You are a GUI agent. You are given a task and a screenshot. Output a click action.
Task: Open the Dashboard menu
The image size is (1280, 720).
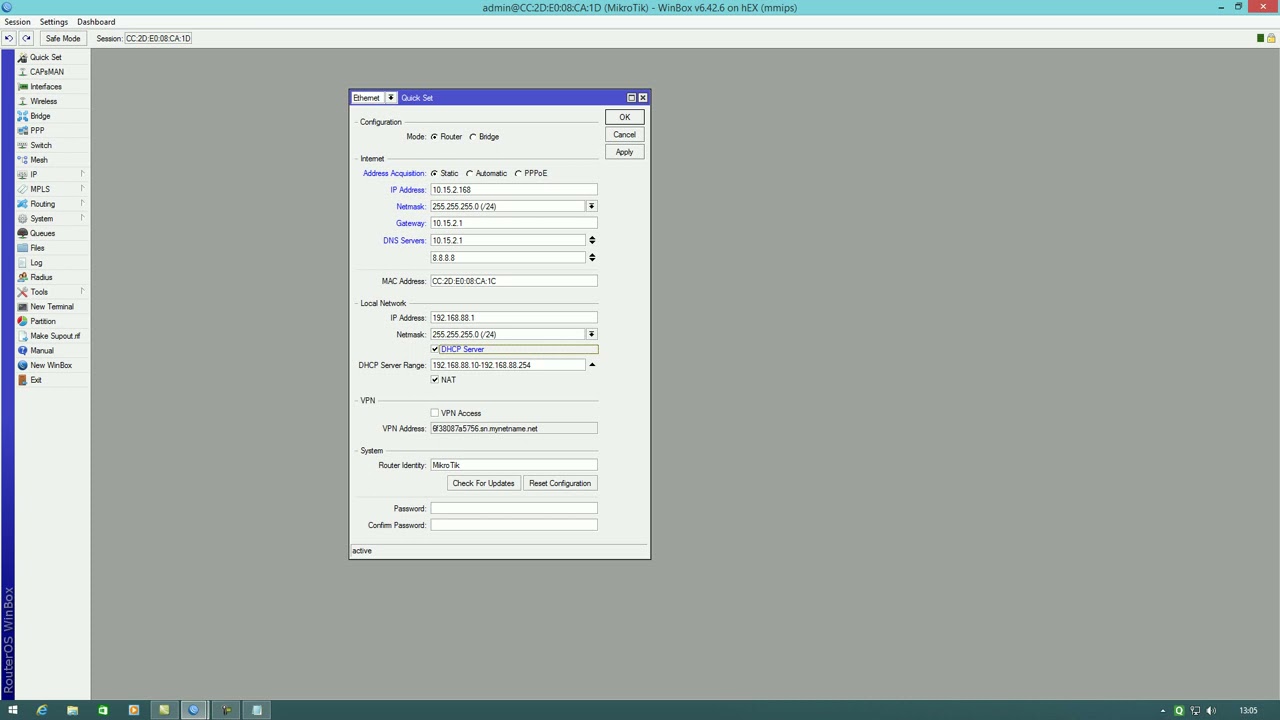[x=96, y=21]
